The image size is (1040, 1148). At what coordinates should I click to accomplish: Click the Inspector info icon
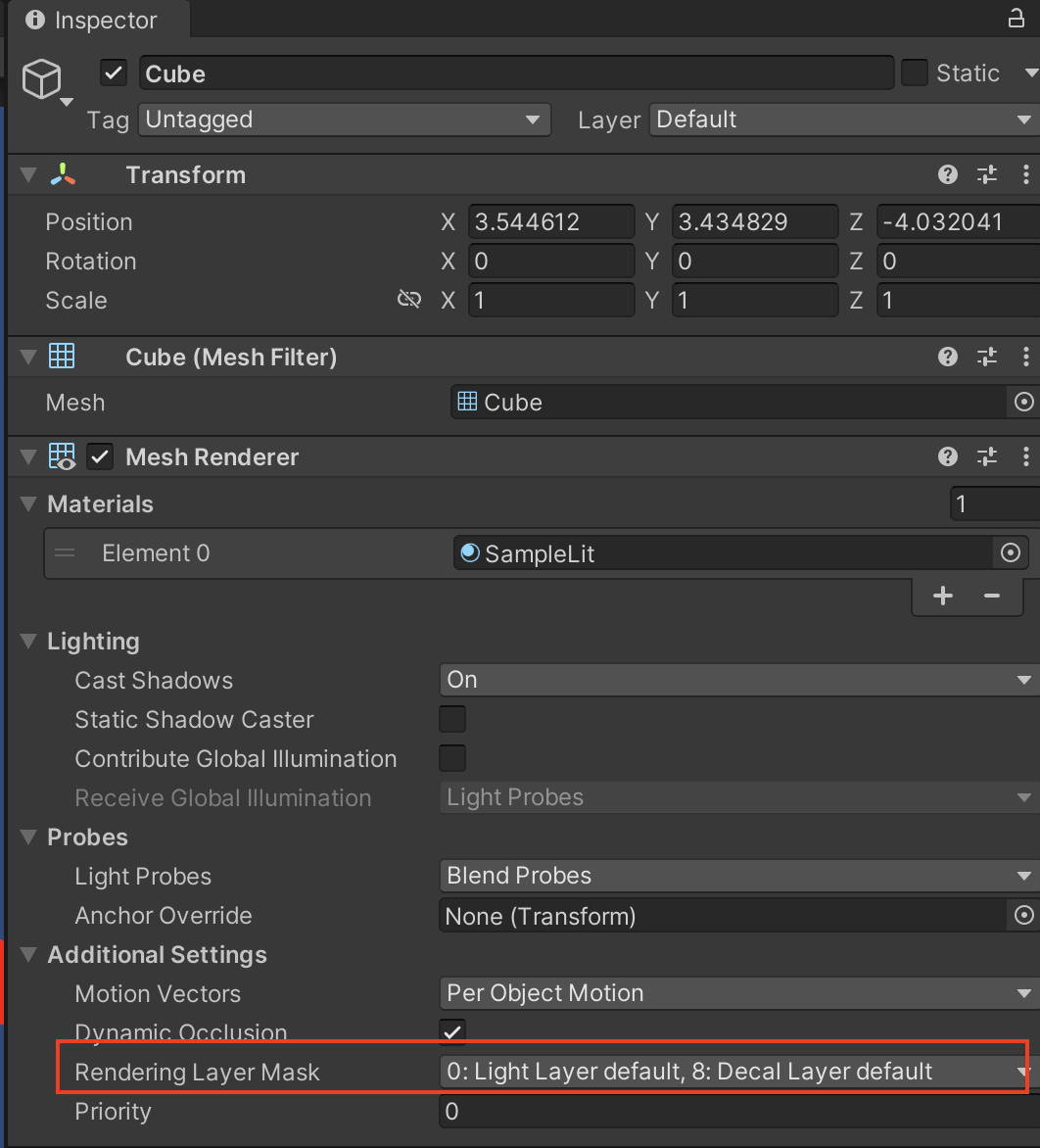[x=34, y=19]
